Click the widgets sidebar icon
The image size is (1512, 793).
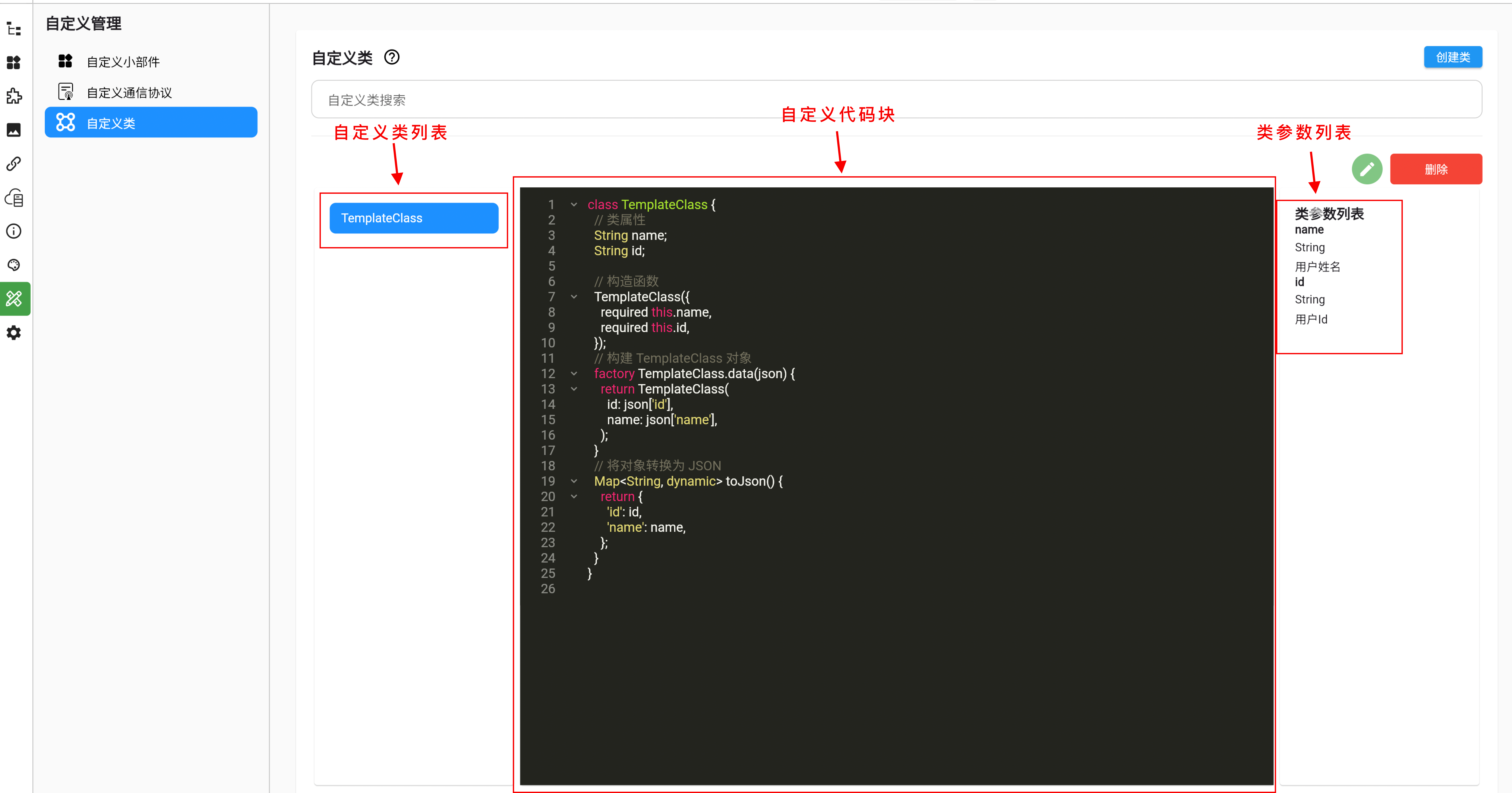[14, 62]
